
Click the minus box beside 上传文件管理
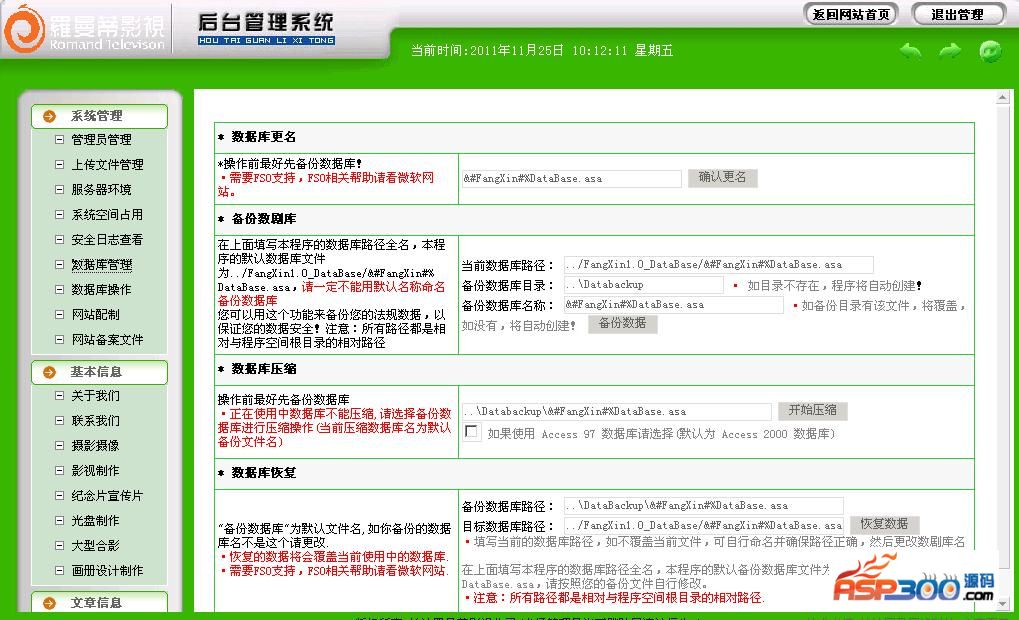tap(59, 164)
